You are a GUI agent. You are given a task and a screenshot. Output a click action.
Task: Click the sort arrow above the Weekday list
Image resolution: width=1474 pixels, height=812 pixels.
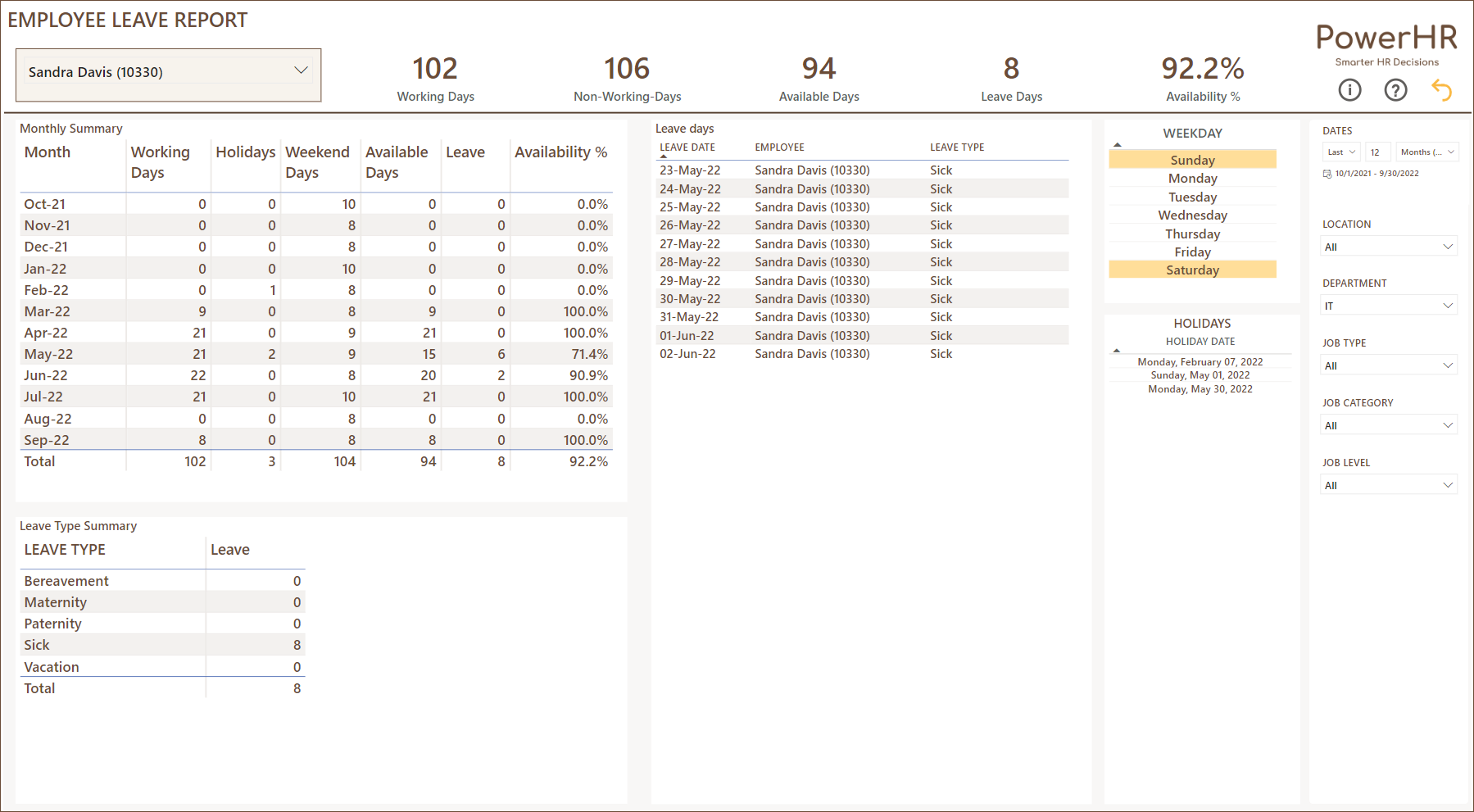[1117, 143]
